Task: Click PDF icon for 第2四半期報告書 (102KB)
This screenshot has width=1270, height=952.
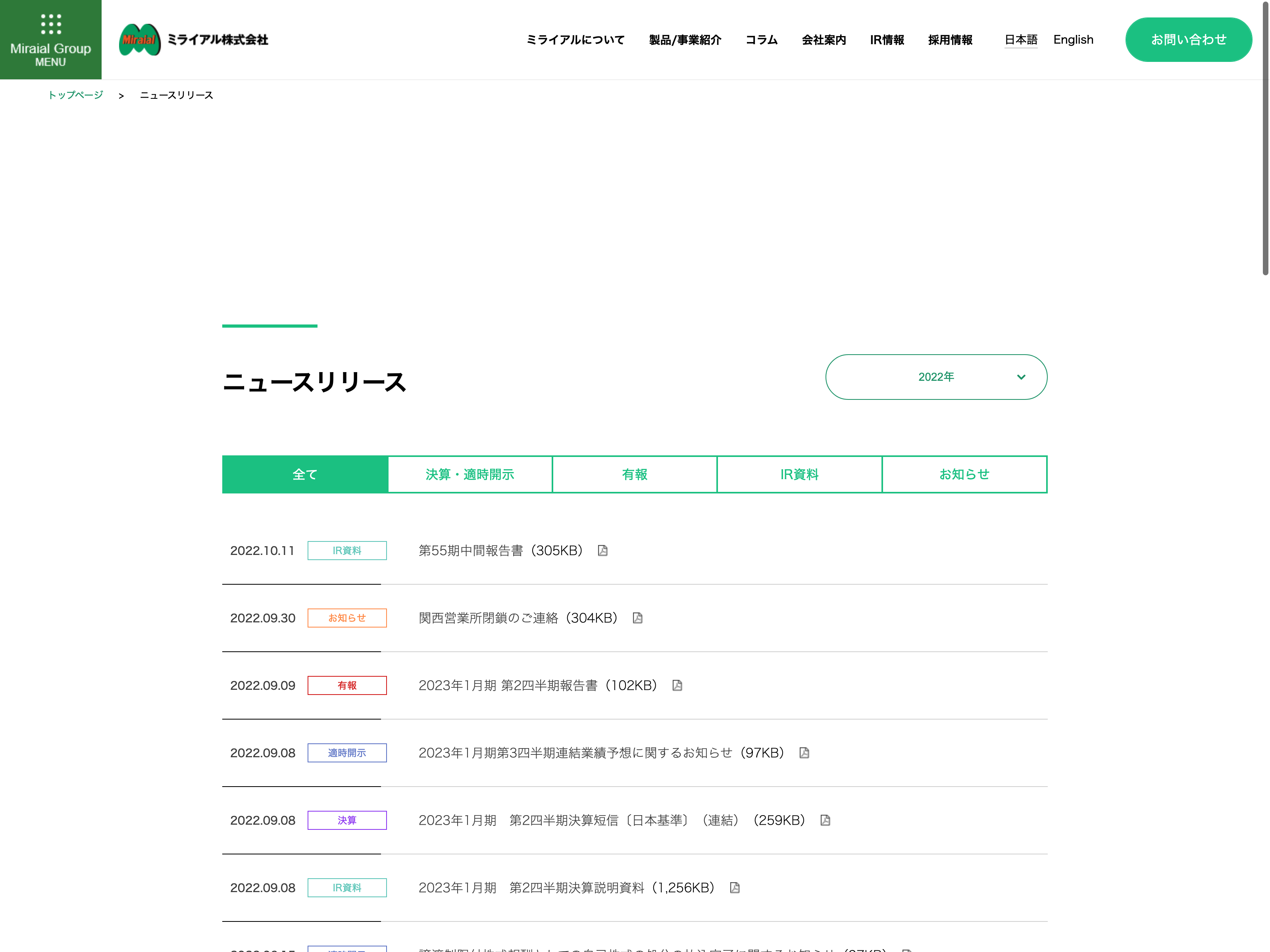Action: 677,686
